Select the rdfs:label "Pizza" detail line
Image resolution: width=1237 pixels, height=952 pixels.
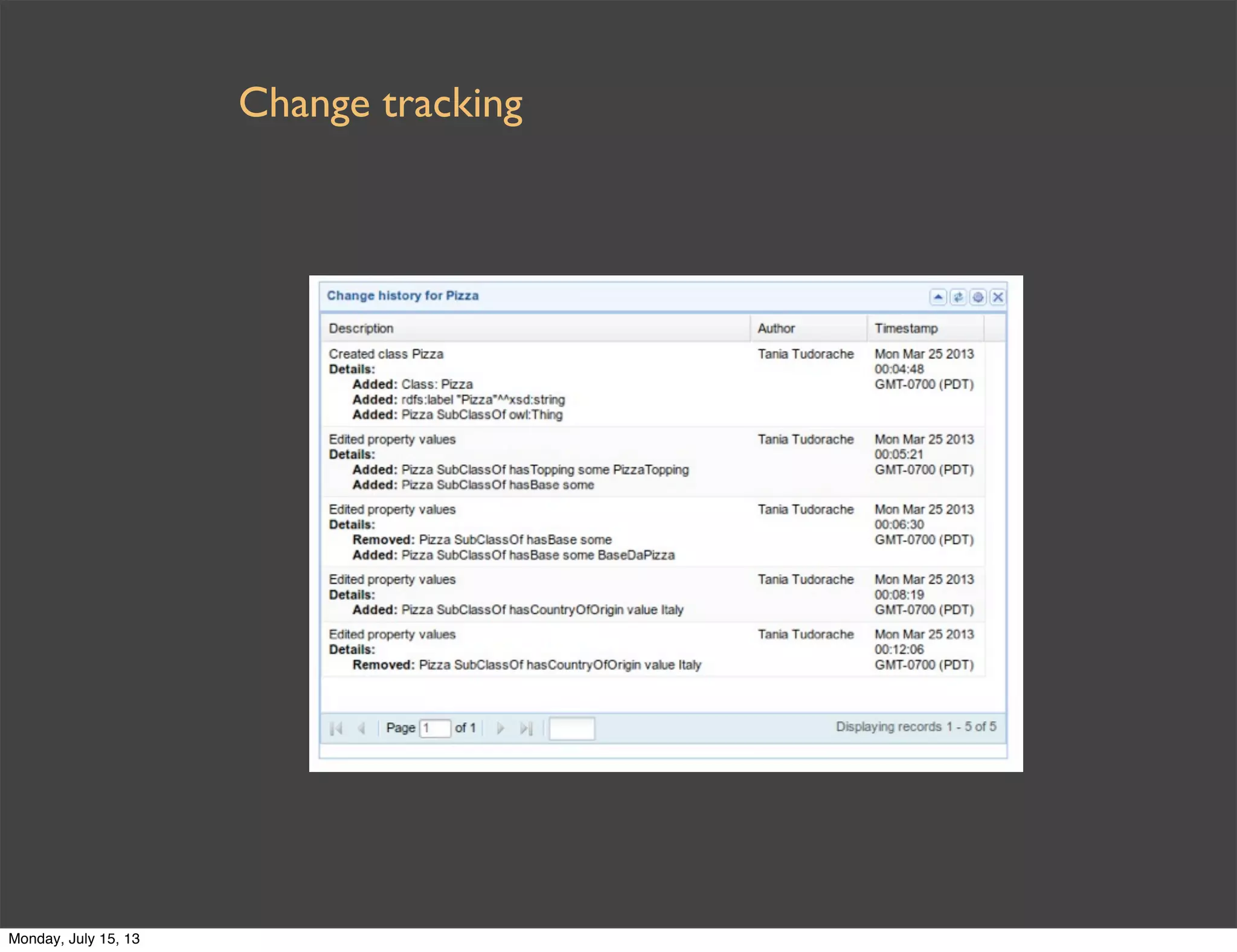pos(459,399)
